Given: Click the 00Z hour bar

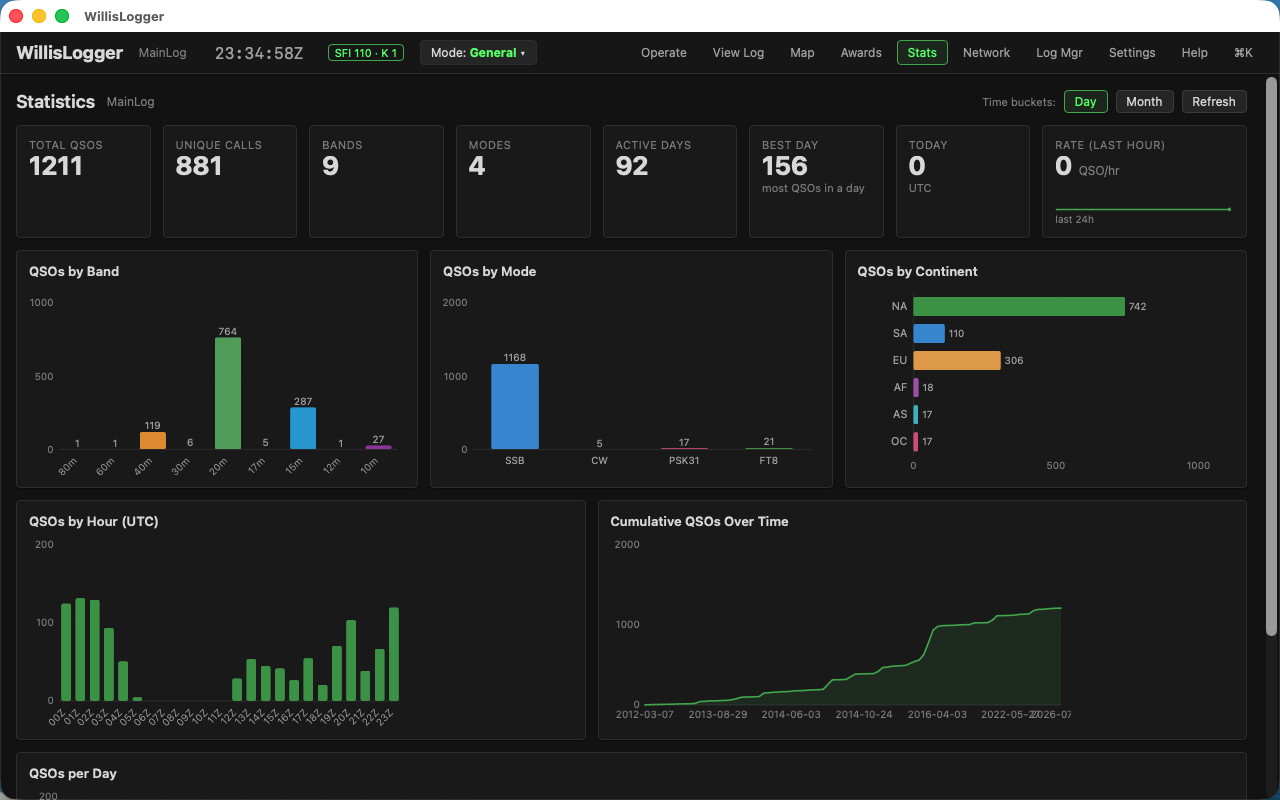Looking at the screenshot, I should (x=66, y=652).
